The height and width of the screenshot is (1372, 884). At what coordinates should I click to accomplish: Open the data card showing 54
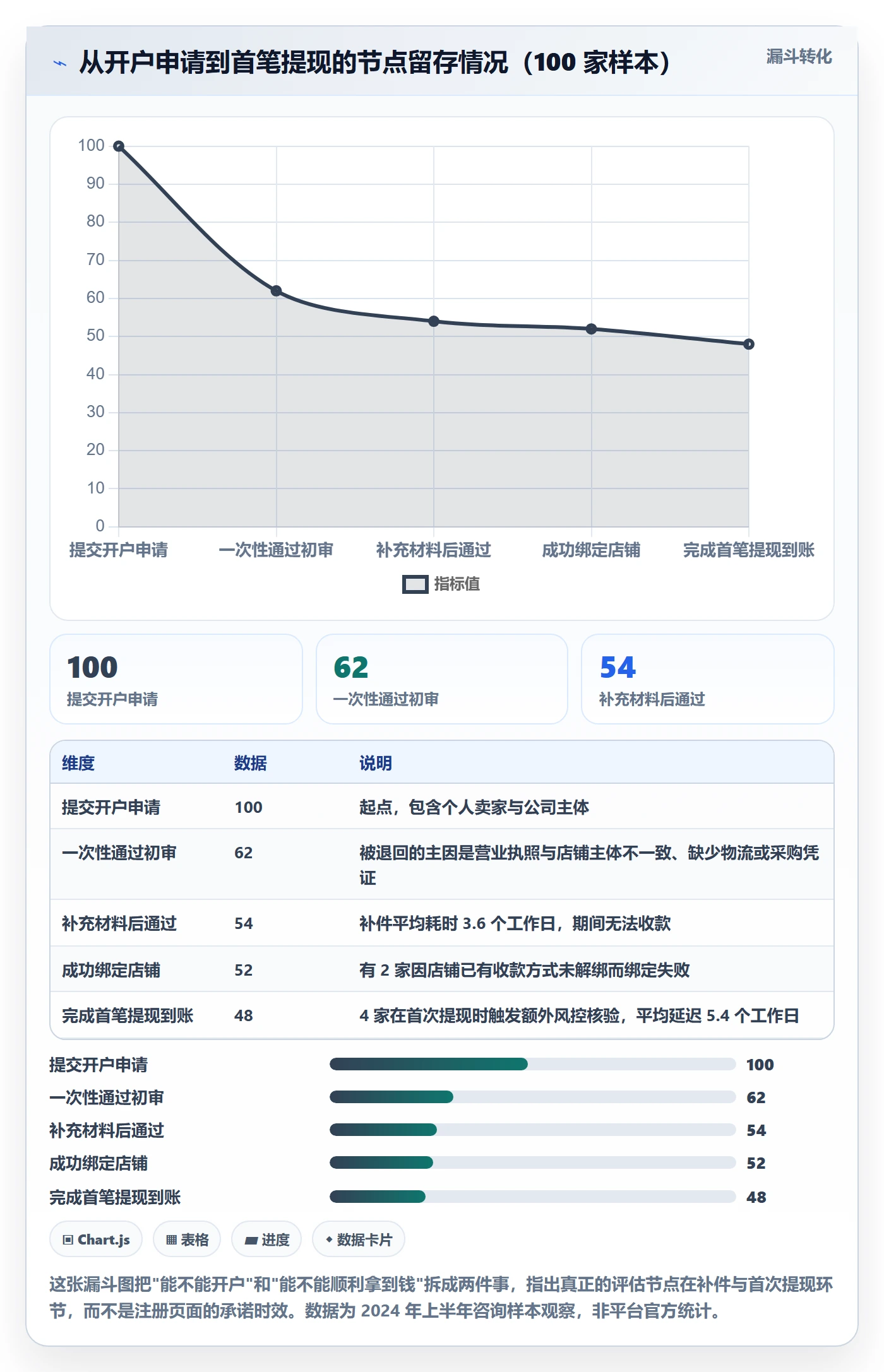coord(708,679)
